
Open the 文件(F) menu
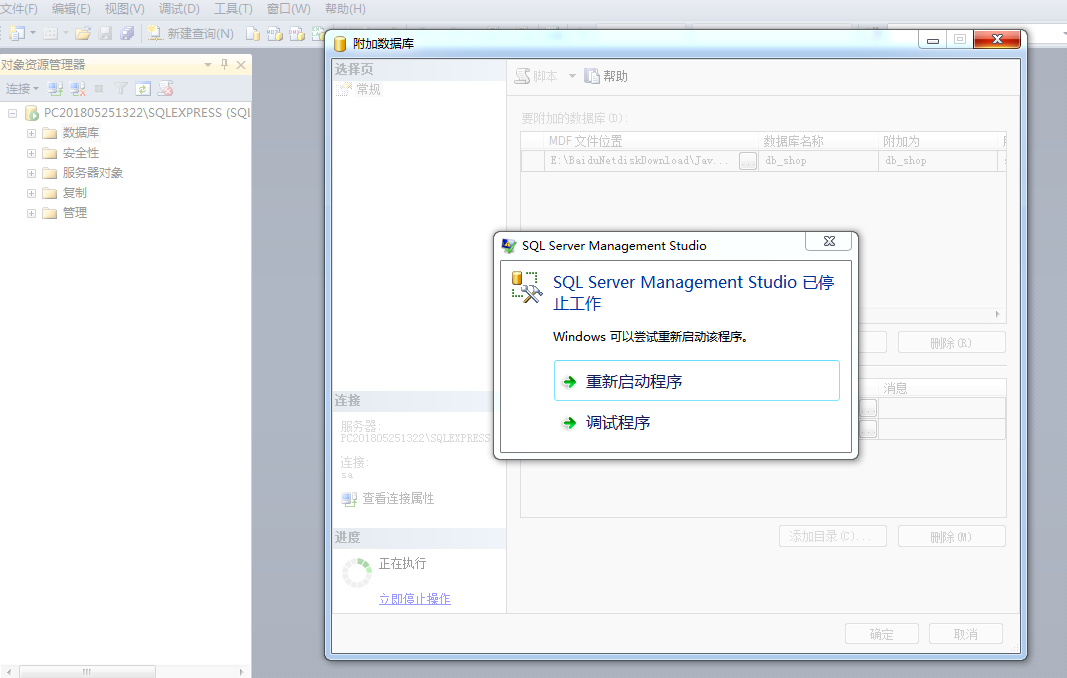tap(19, 9)
